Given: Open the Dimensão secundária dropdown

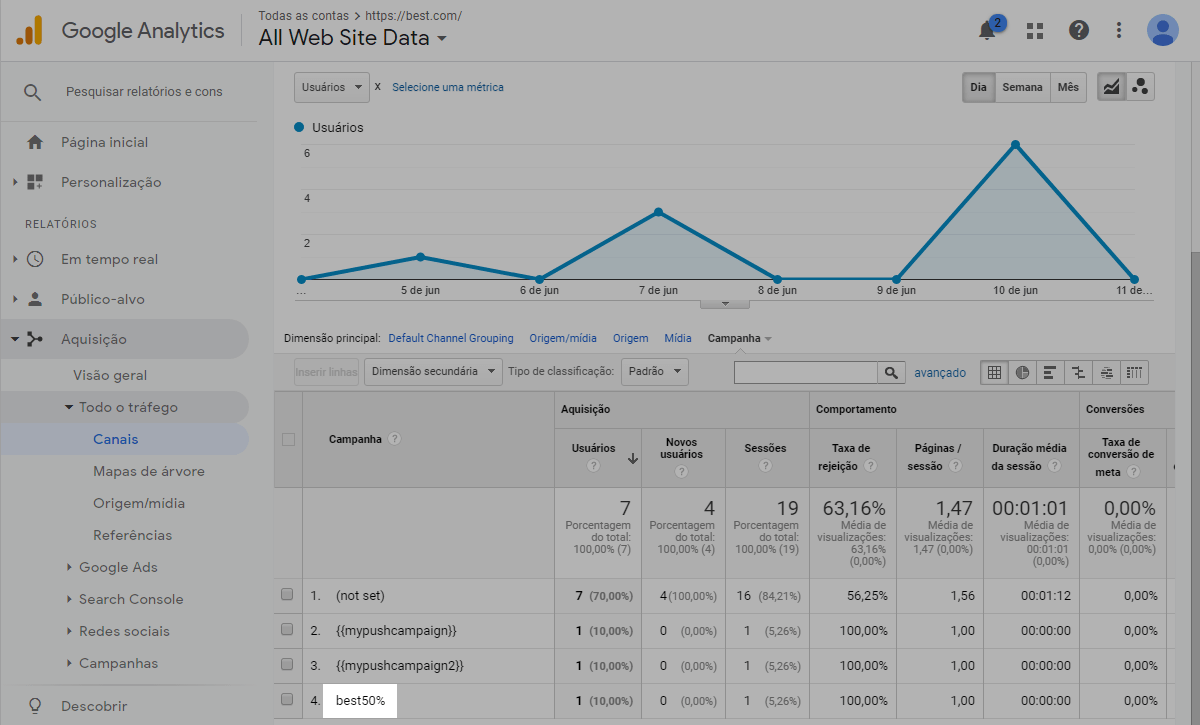Looking at the screenshot, I should [433, 372].
